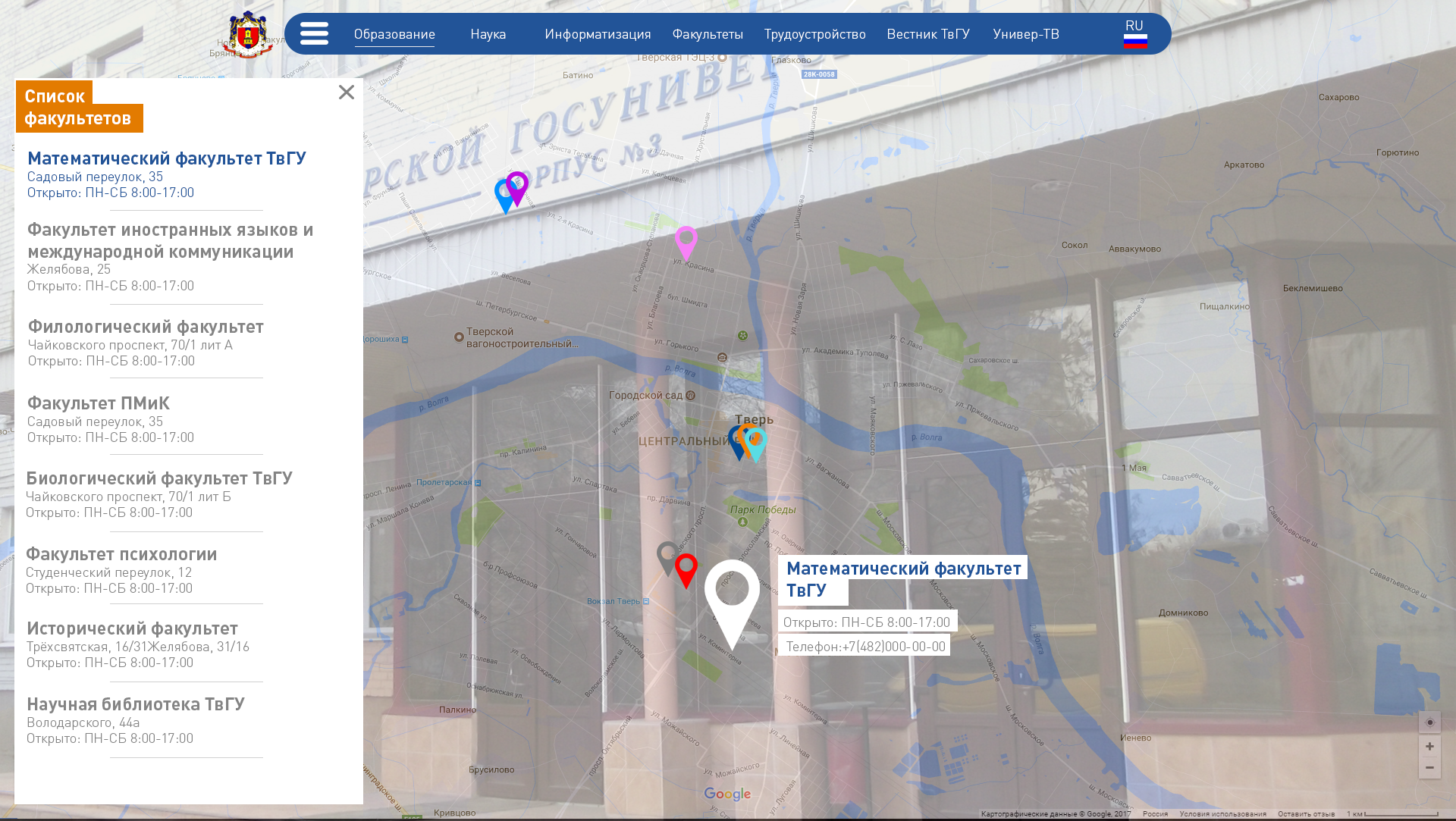
Task: Click the Тверской вагоностроительный map label
Action: coord(522,337)
